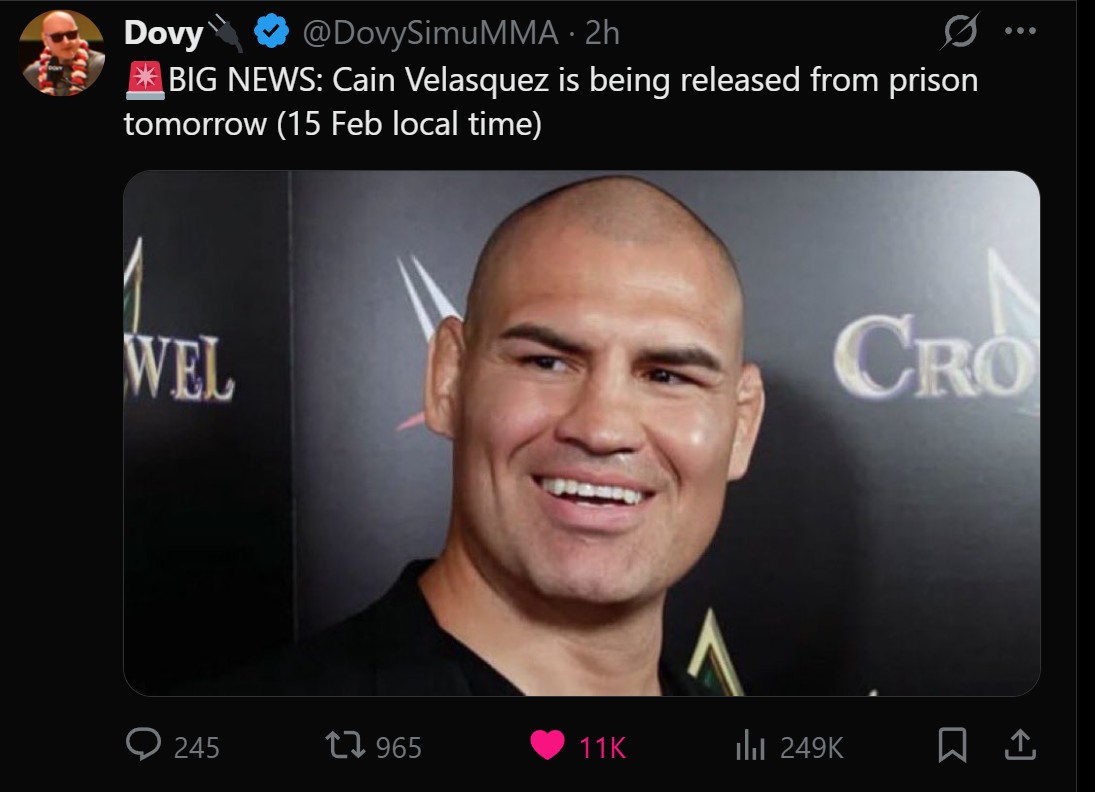
Task: Open Dovy's profile picture avatar
Action: point(61,52)
